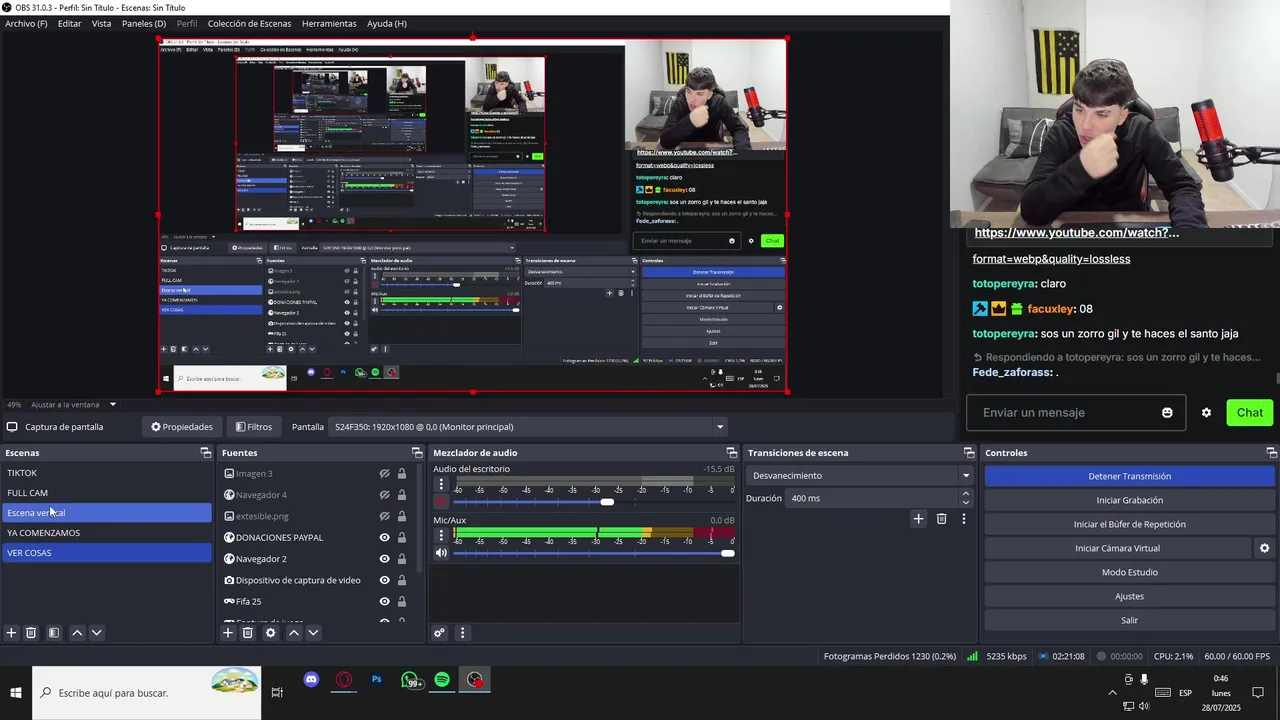Screen dimensions: 1280x720
Task: Hide the DONACIONES PAYPAL source
Action: click(384, 538)
